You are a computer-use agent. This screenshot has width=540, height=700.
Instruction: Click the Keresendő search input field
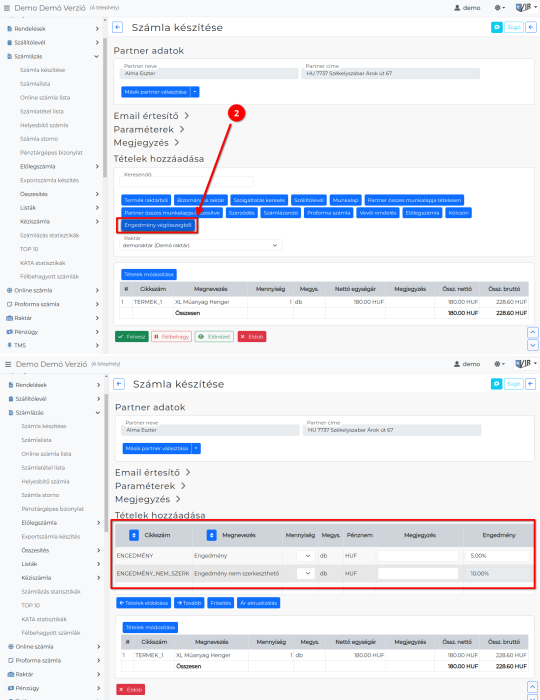187,181
